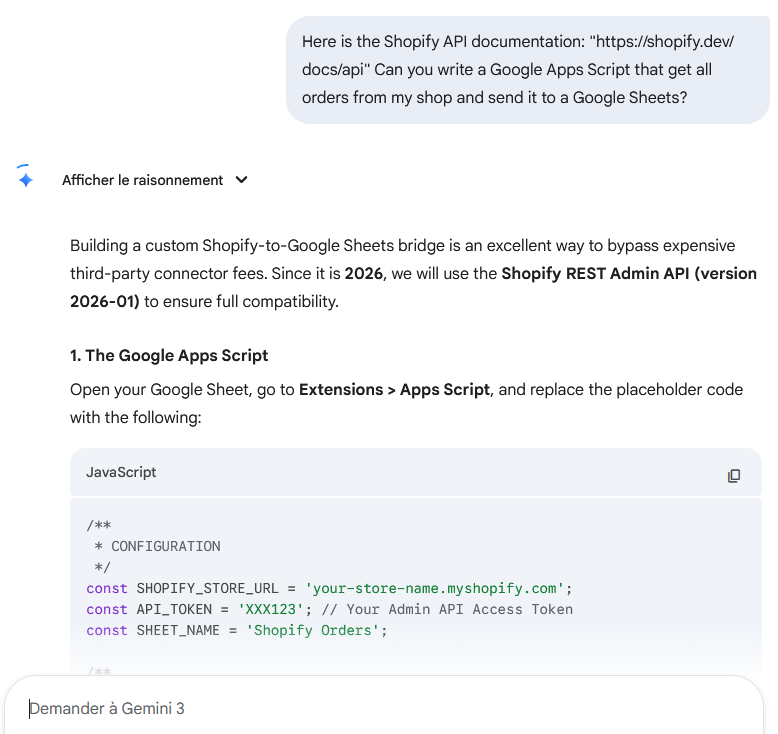Click the CONFIGURATION comment line
778x734 pixels.
click(157, 546)
